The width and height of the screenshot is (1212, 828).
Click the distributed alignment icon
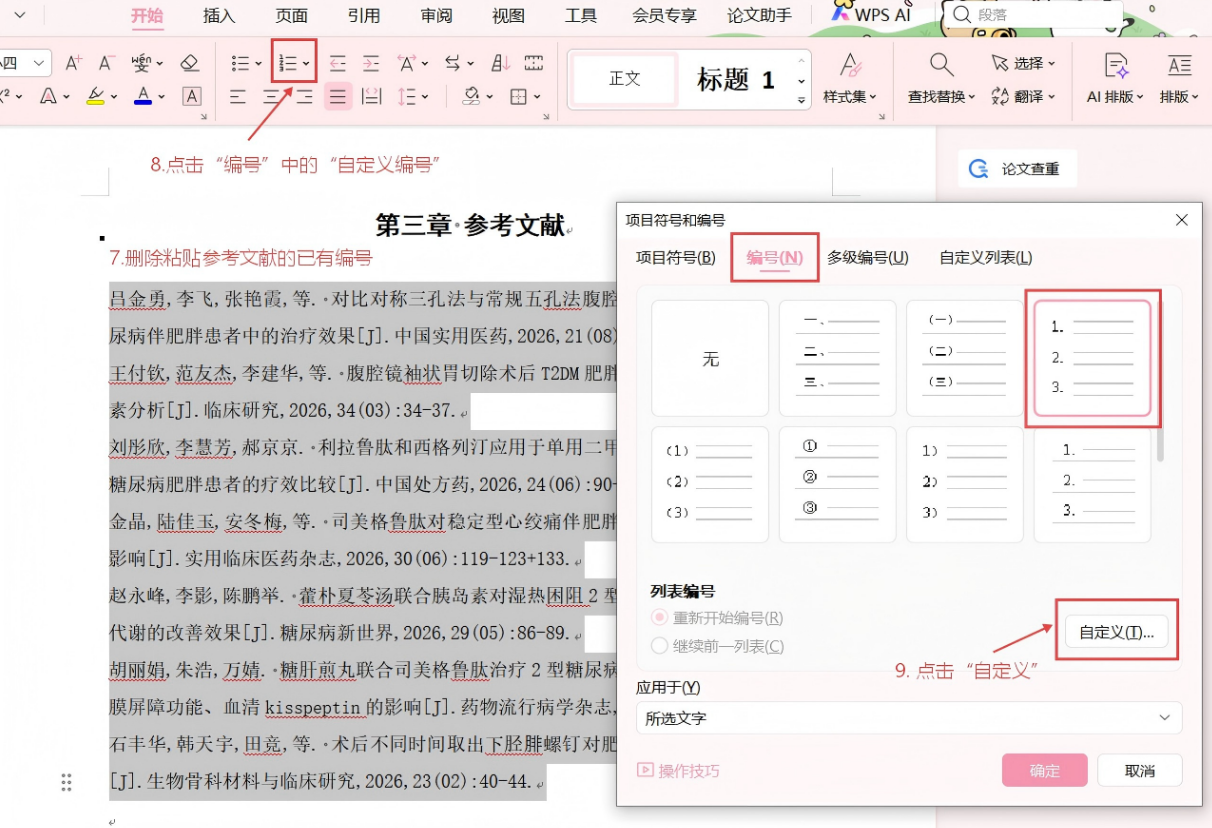(371, 97)
